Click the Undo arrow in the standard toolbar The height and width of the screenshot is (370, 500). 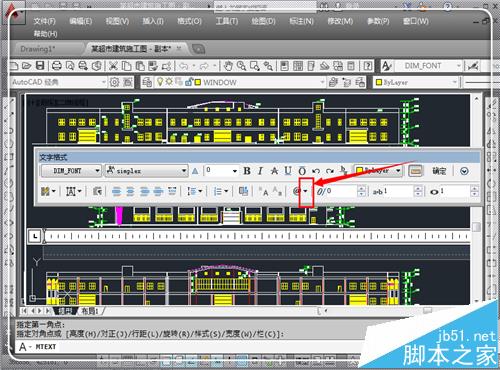183,66
